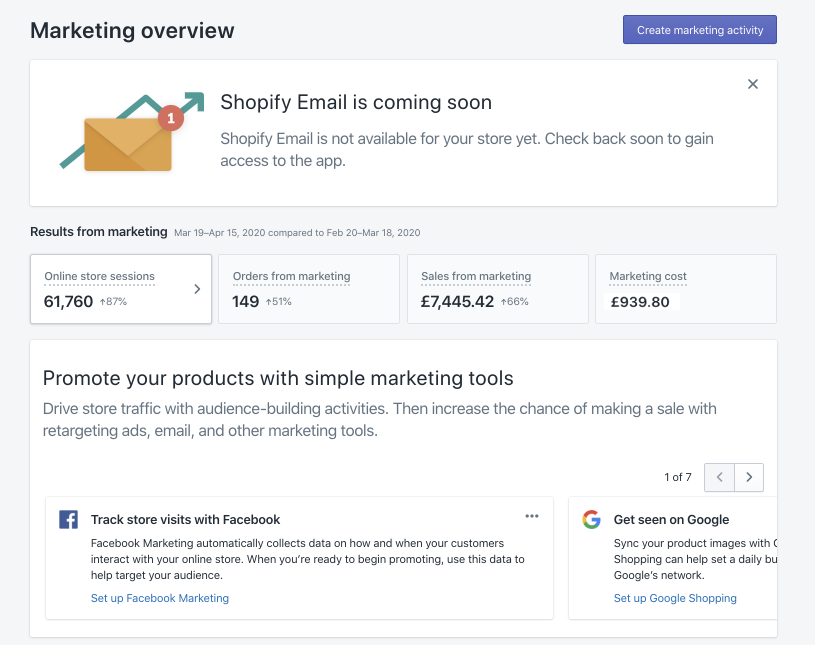Click the Sales from marketing label
The width and height of the screenshot is (815, 645).
coord(476,277)
